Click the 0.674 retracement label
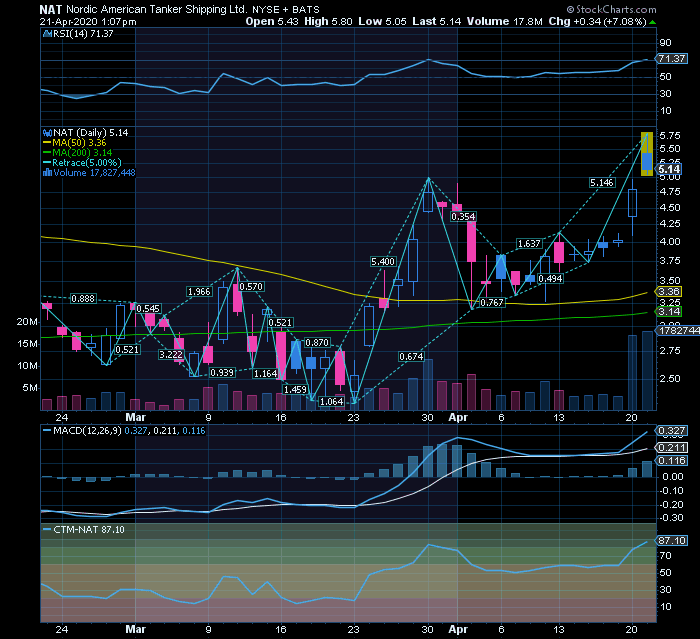The width and height of the screenshot is (700, 639). [x=411, y=356]
